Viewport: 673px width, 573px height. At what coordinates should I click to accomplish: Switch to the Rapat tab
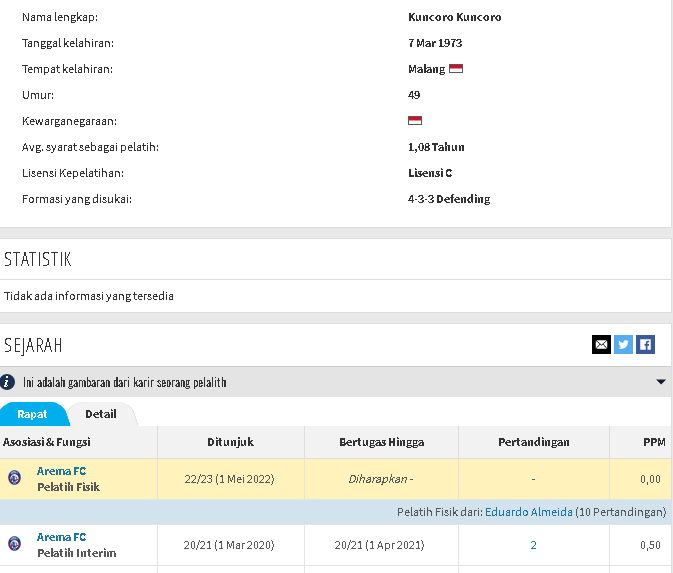tap(33, 414)
